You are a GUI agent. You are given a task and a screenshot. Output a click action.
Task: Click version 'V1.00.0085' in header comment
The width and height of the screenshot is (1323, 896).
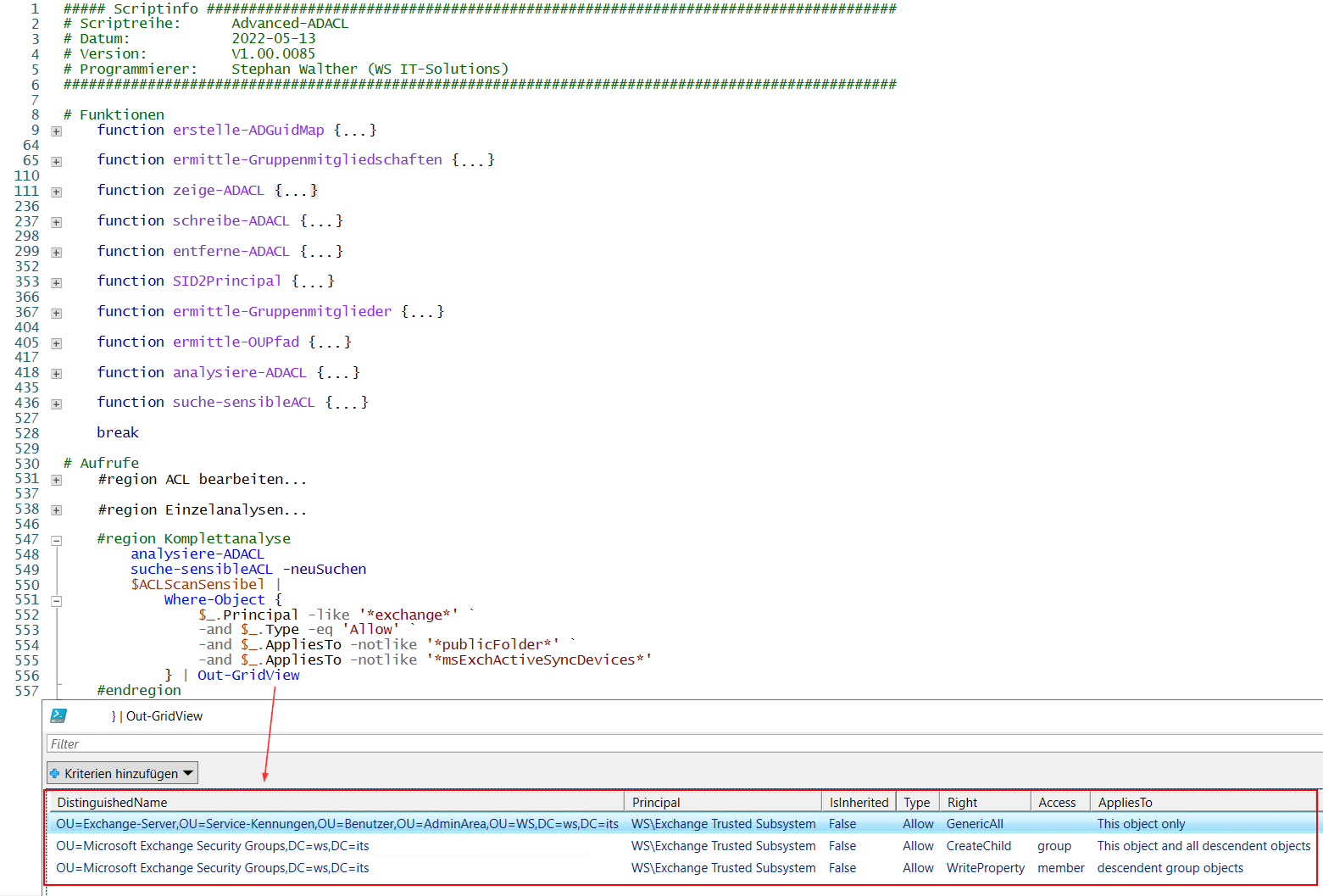coord(273,53)
